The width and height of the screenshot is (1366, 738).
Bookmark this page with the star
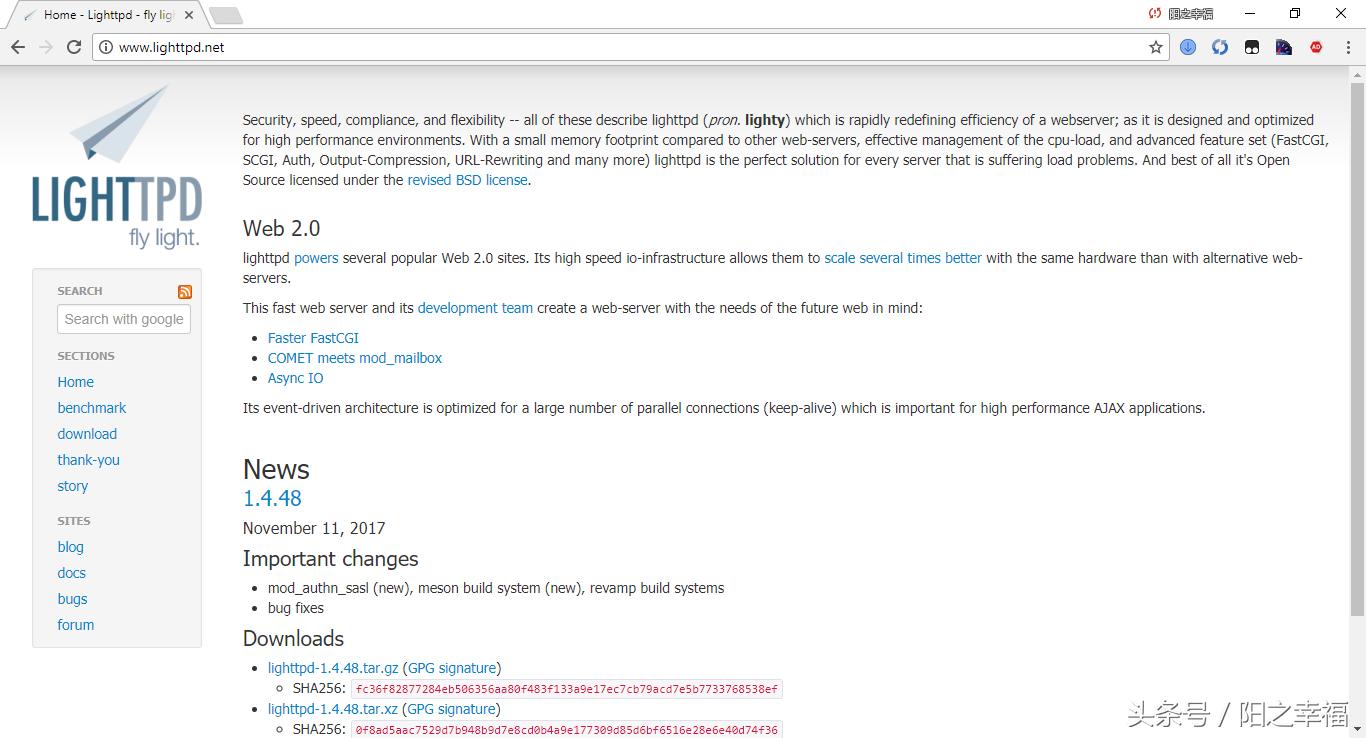coord(1156,47)
